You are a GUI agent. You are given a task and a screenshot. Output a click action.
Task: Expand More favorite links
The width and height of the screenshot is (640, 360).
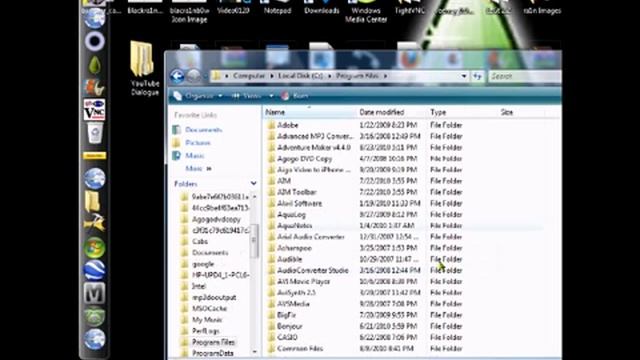click(198, 169)
